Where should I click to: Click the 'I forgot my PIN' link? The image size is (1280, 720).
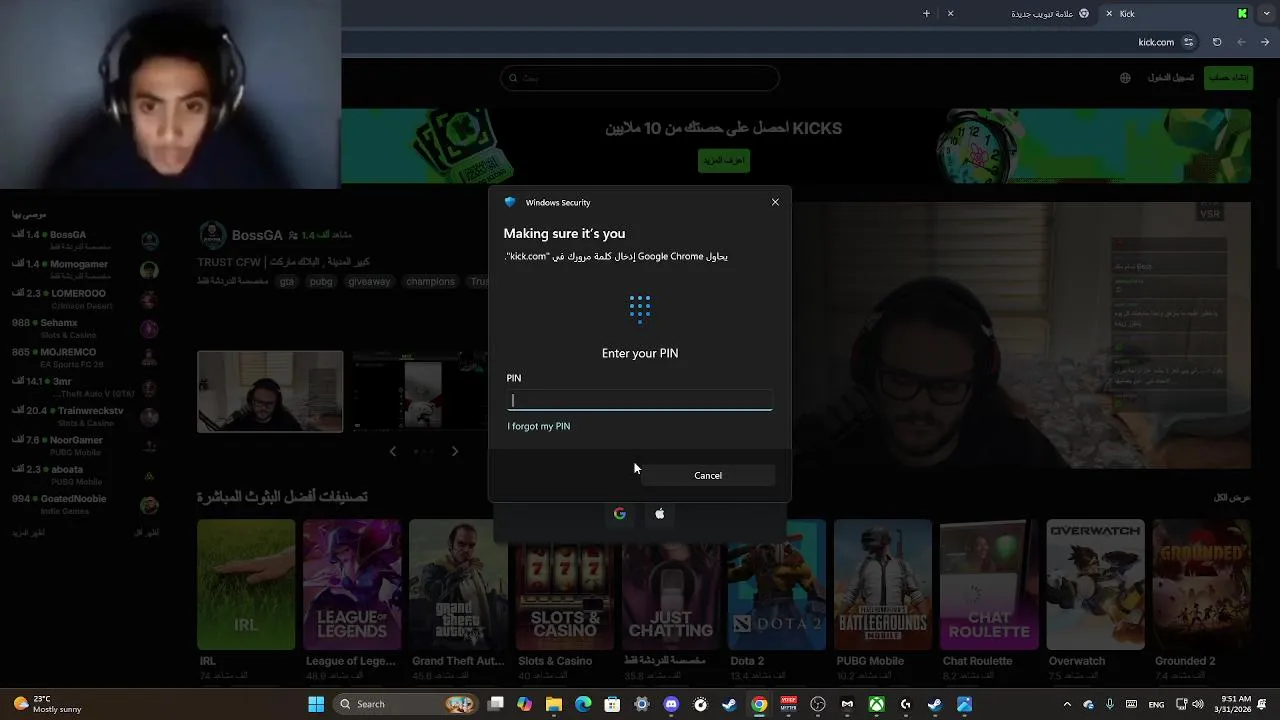538,426
